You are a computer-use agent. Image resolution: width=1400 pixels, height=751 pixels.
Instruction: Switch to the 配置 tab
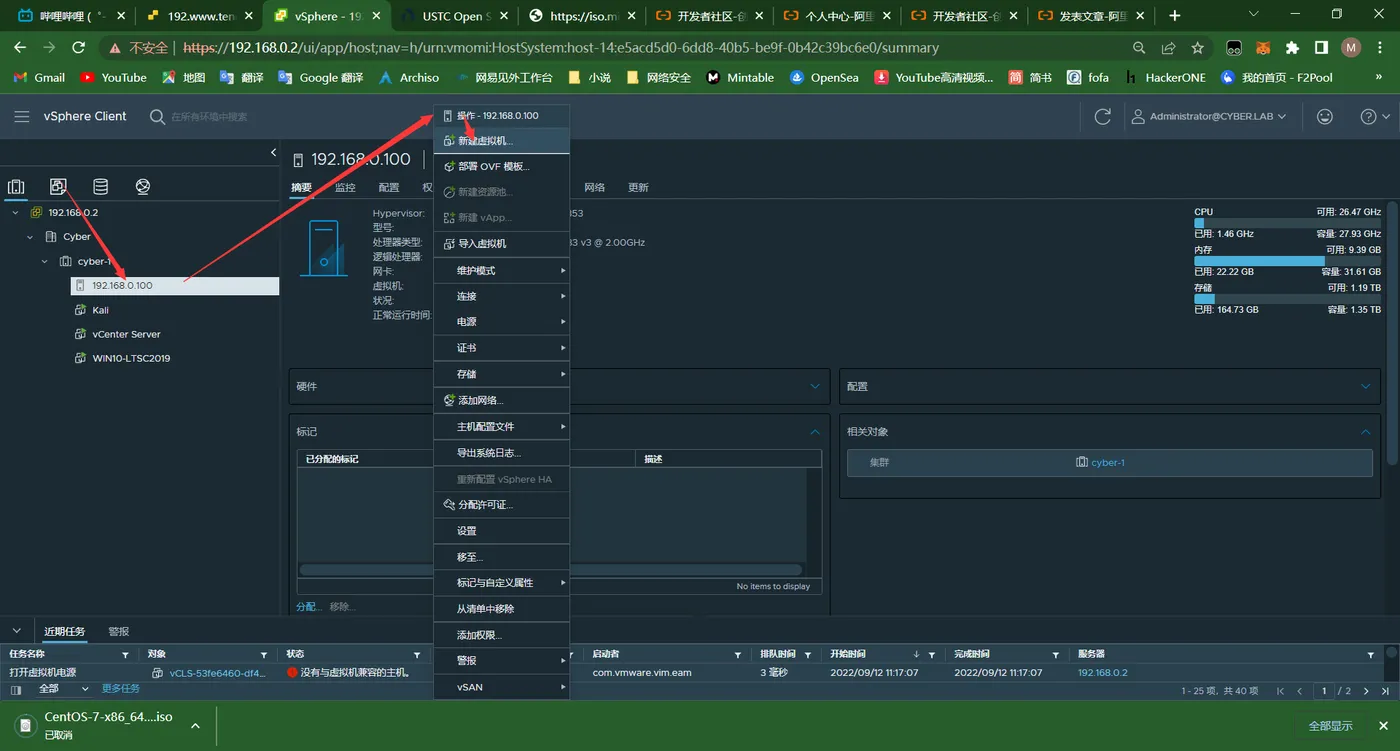pos(389,188)
